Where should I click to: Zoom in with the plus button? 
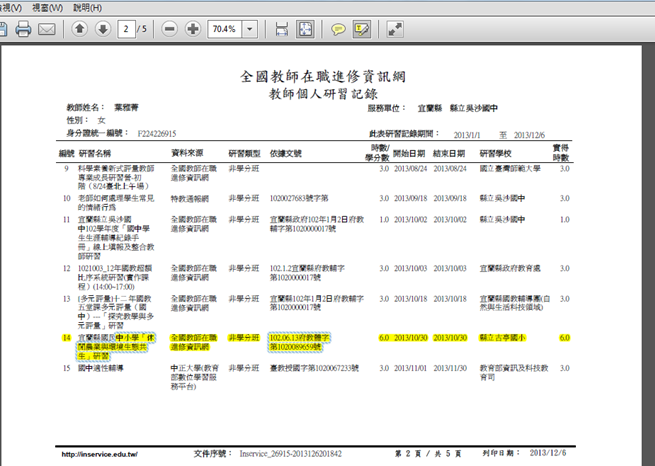click(x=193, y=29)
